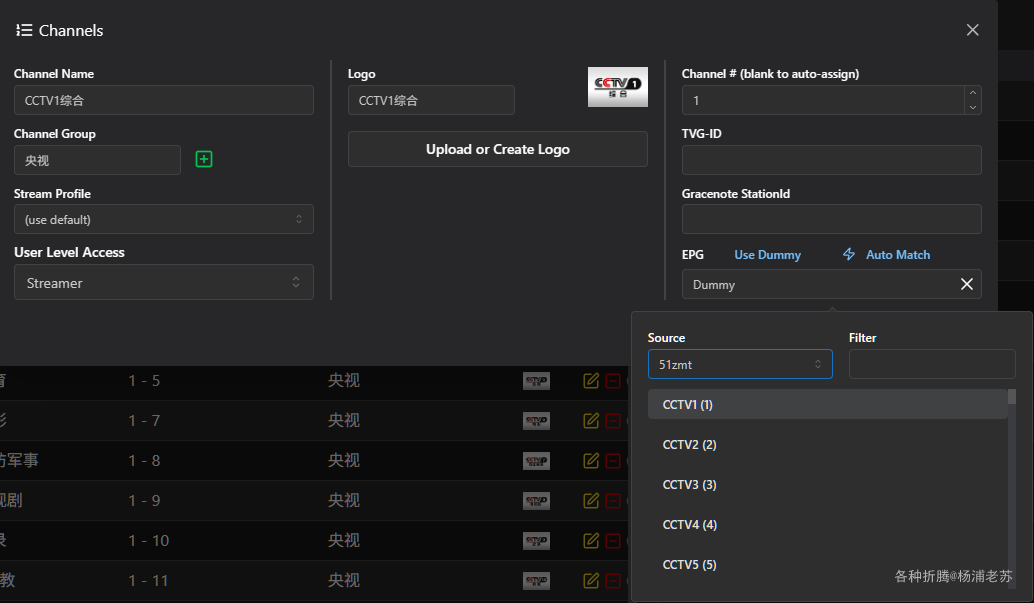The image size is (1034, 603).
Task: Click the Channel Name input field
Action: pos(164,100)
